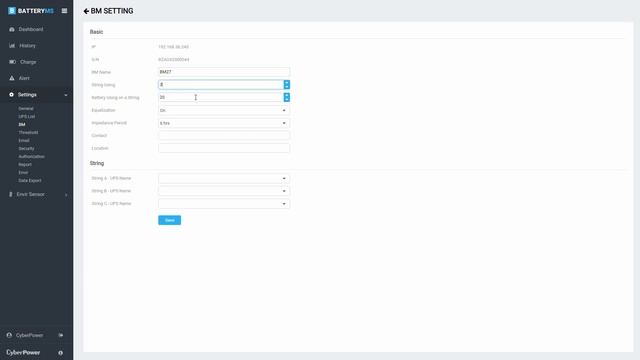
Task: Open the Equalization dropdown
Action: tap(224, 110)
